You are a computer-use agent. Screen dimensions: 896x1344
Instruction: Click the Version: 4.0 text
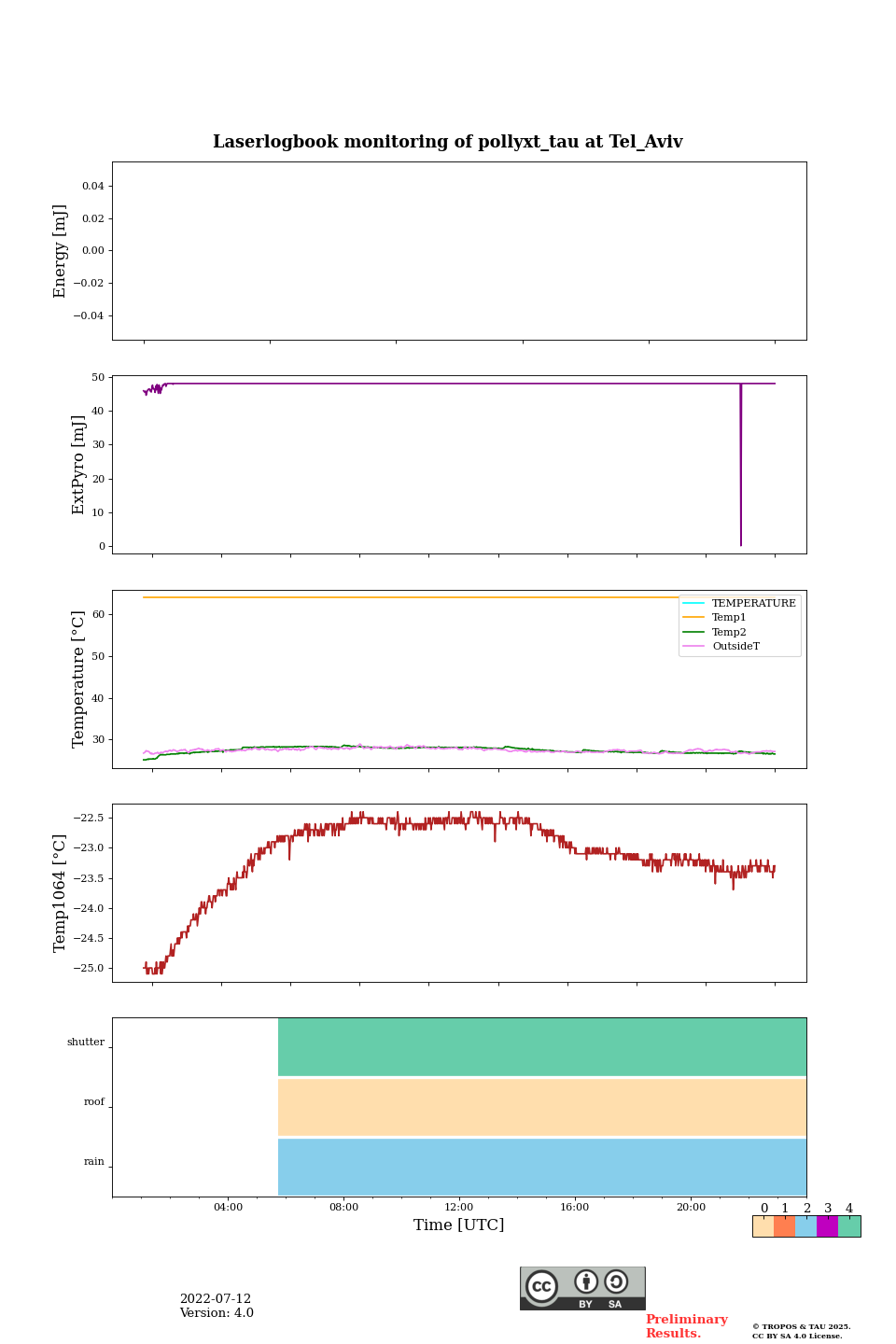point(217,1313)
